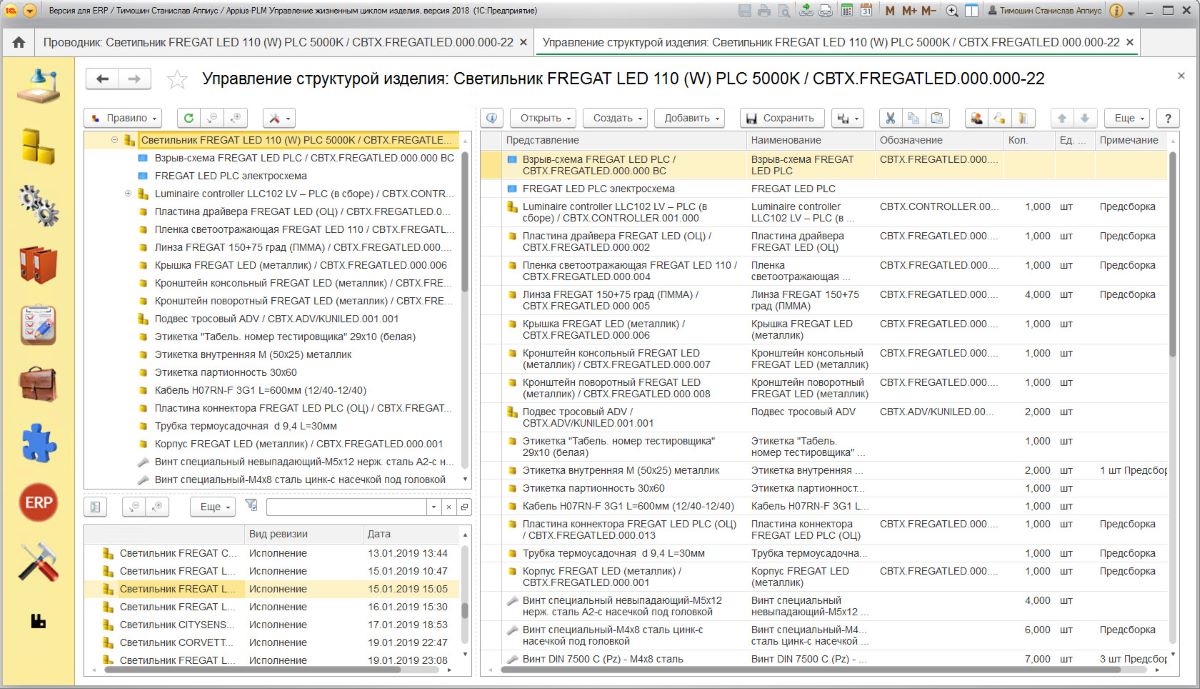Viewport: 1200px width, 689px height.
Task: Sort revisions by Дата column header
Action: point(412,534)
